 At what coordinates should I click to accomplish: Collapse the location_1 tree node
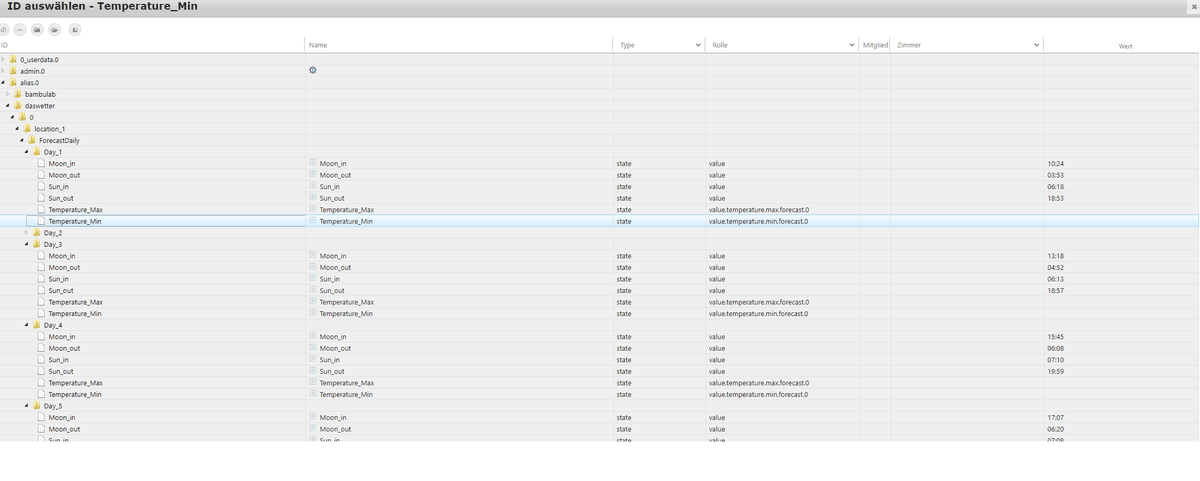17,129
